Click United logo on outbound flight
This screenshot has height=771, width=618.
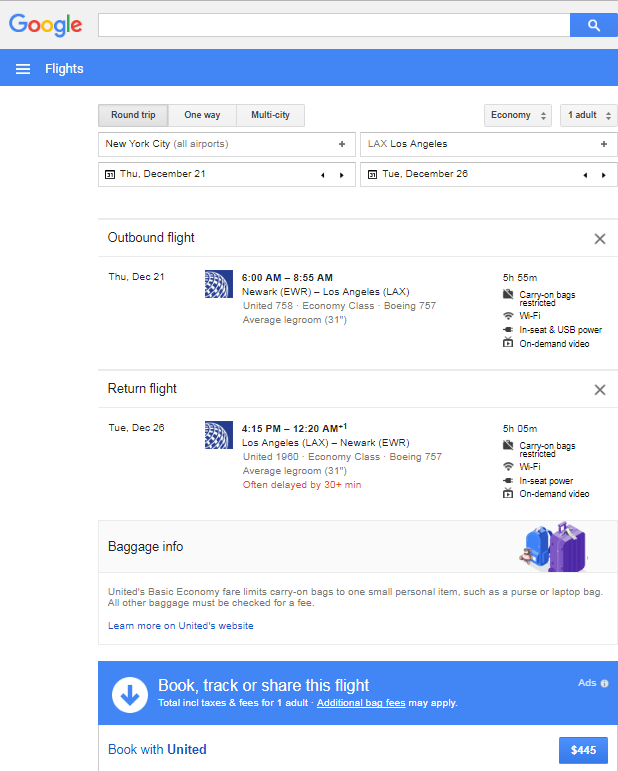pos(219,284)
